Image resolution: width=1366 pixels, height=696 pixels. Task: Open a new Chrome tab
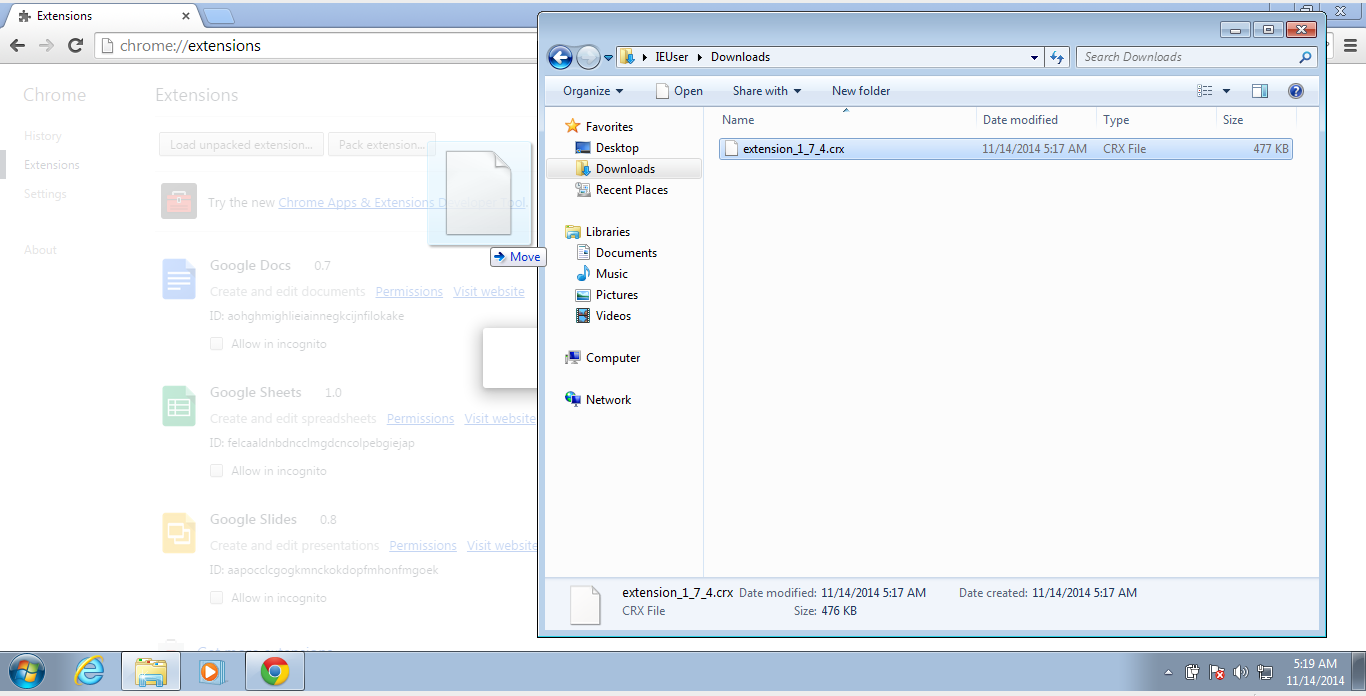pos(219,16)
